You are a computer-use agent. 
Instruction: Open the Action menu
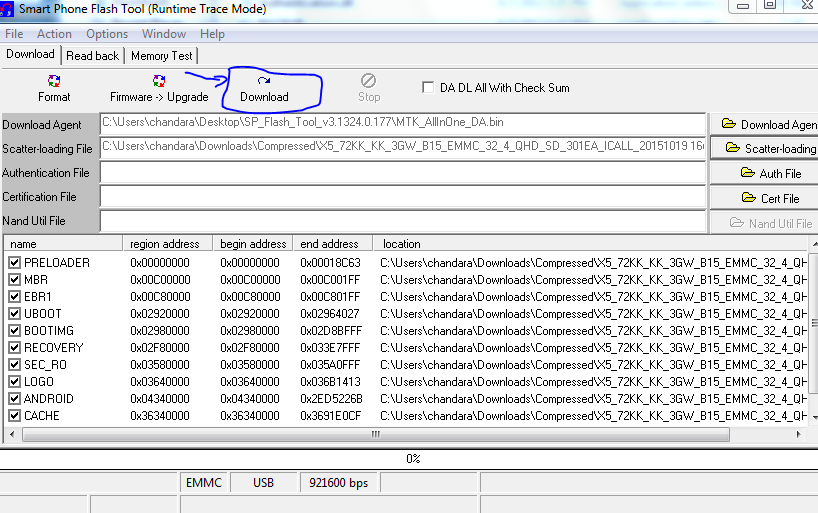tap(54, 34)
